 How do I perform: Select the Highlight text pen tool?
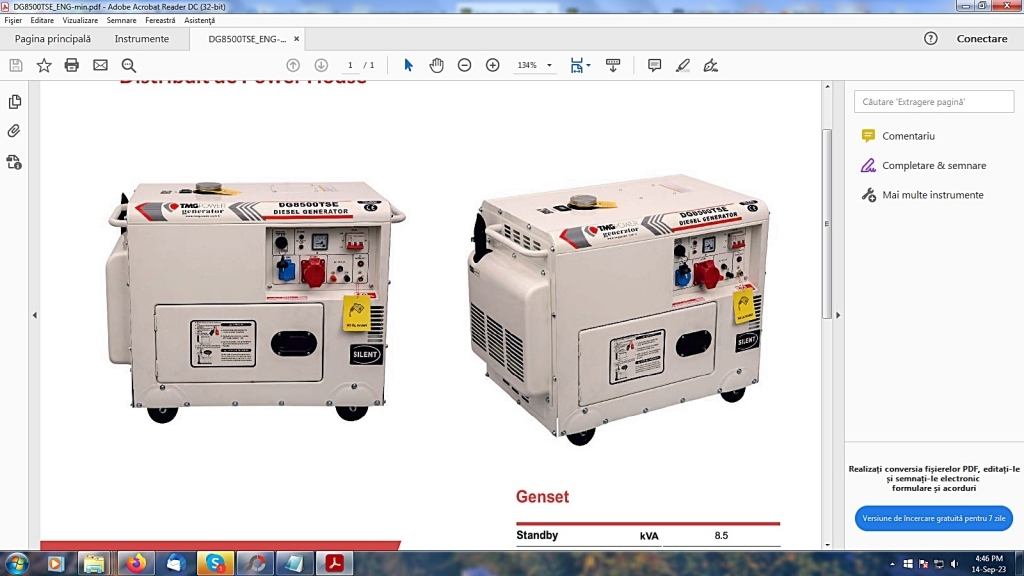[x=682, y=65]
